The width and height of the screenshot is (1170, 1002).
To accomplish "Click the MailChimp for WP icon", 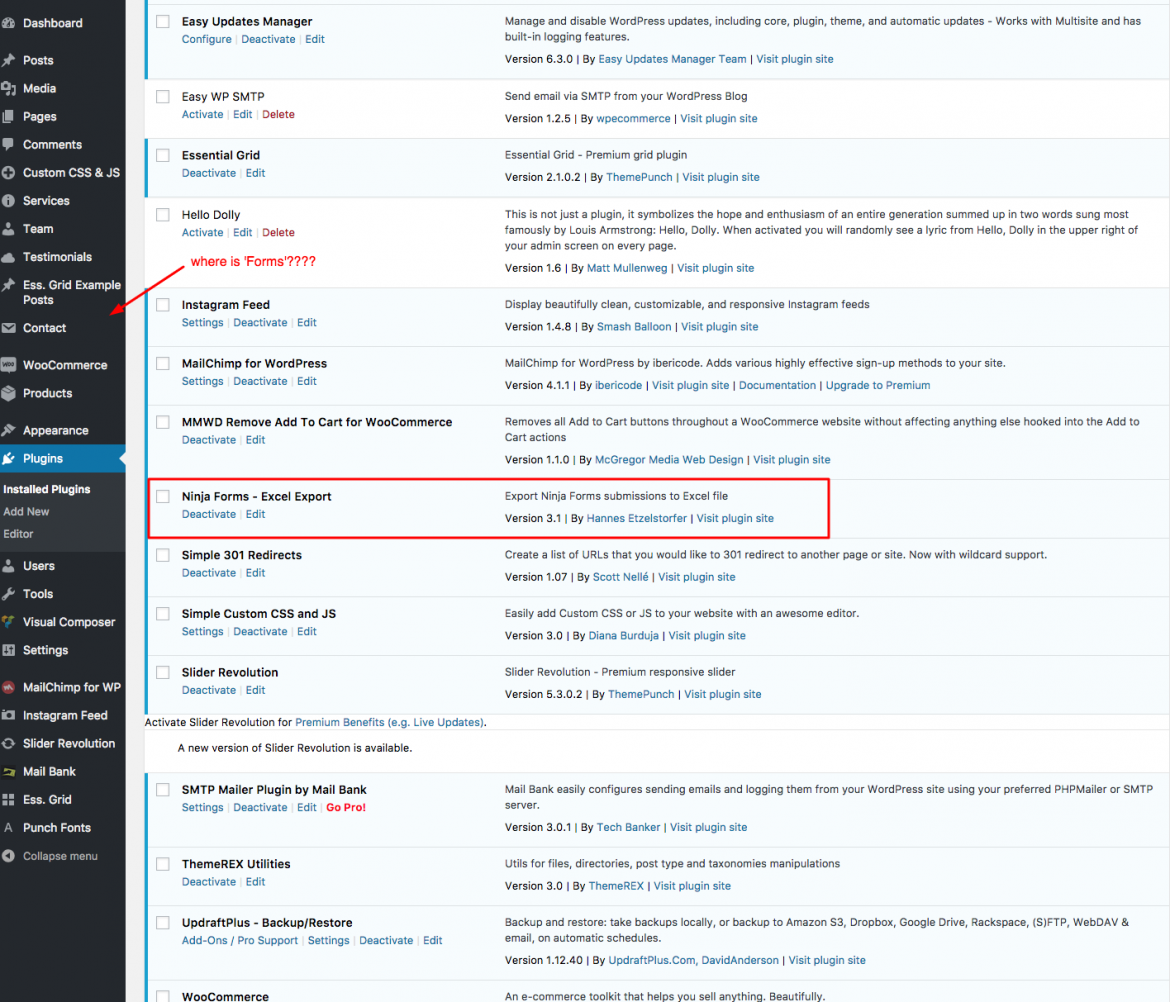I will [x=8, y=687].
